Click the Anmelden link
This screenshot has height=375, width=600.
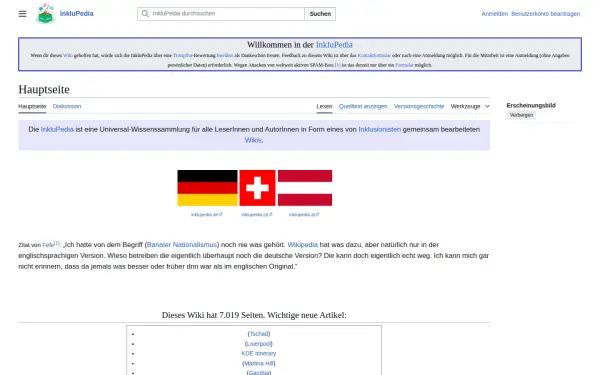494,14
